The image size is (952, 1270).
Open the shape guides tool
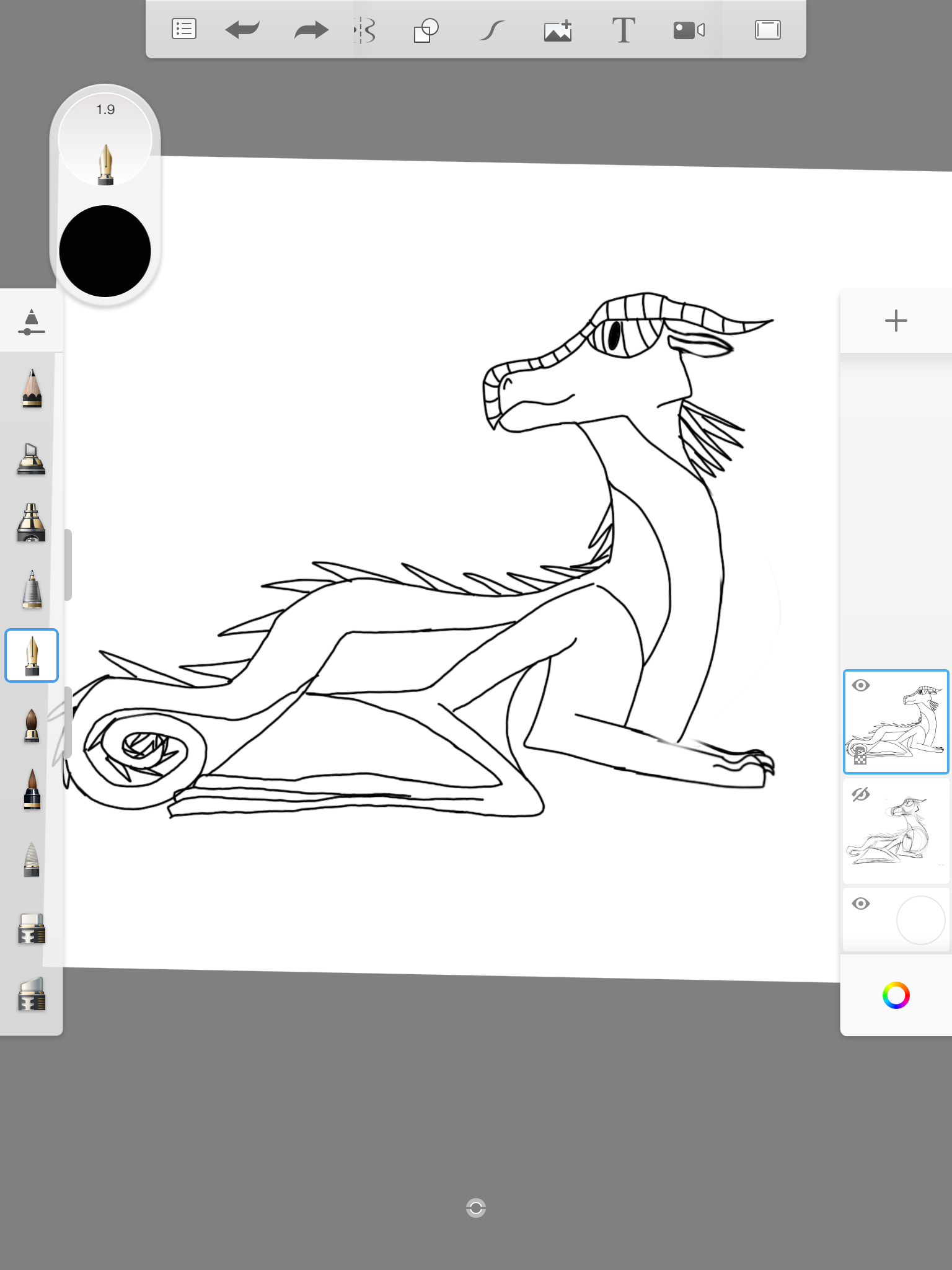[426, 30]
